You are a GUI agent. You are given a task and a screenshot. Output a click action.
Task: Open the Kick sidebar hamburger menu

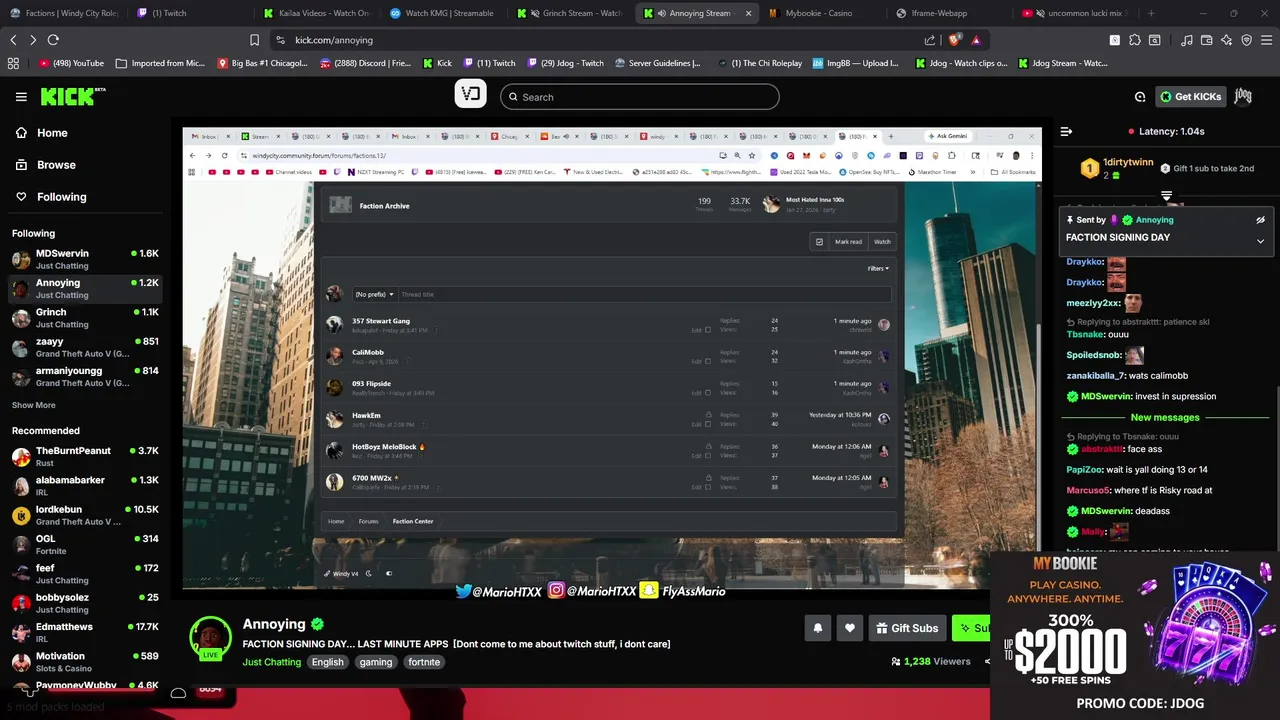[x=21, y=97]
